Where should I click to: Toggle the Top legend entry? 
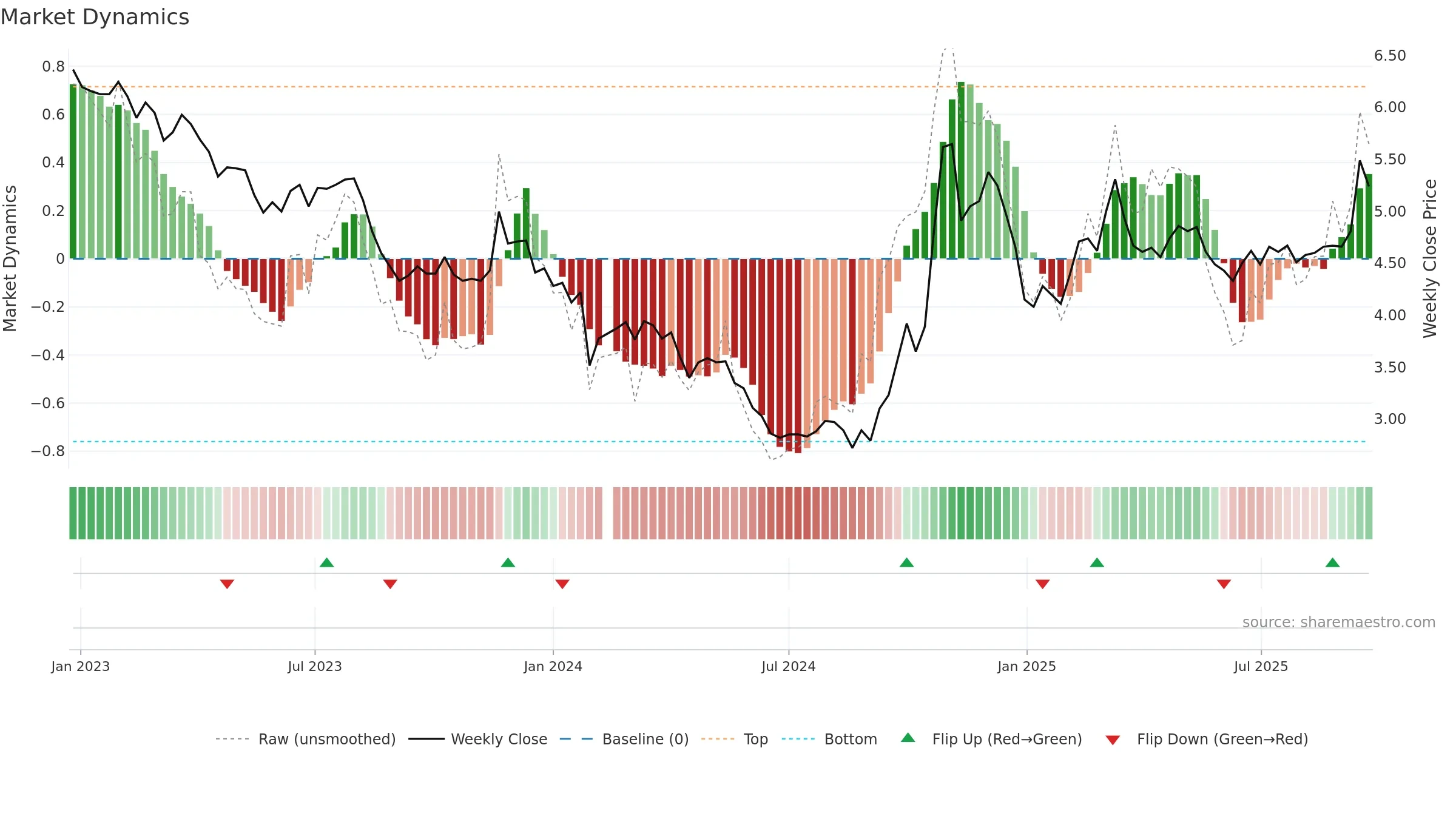click(x=735, y=739)
